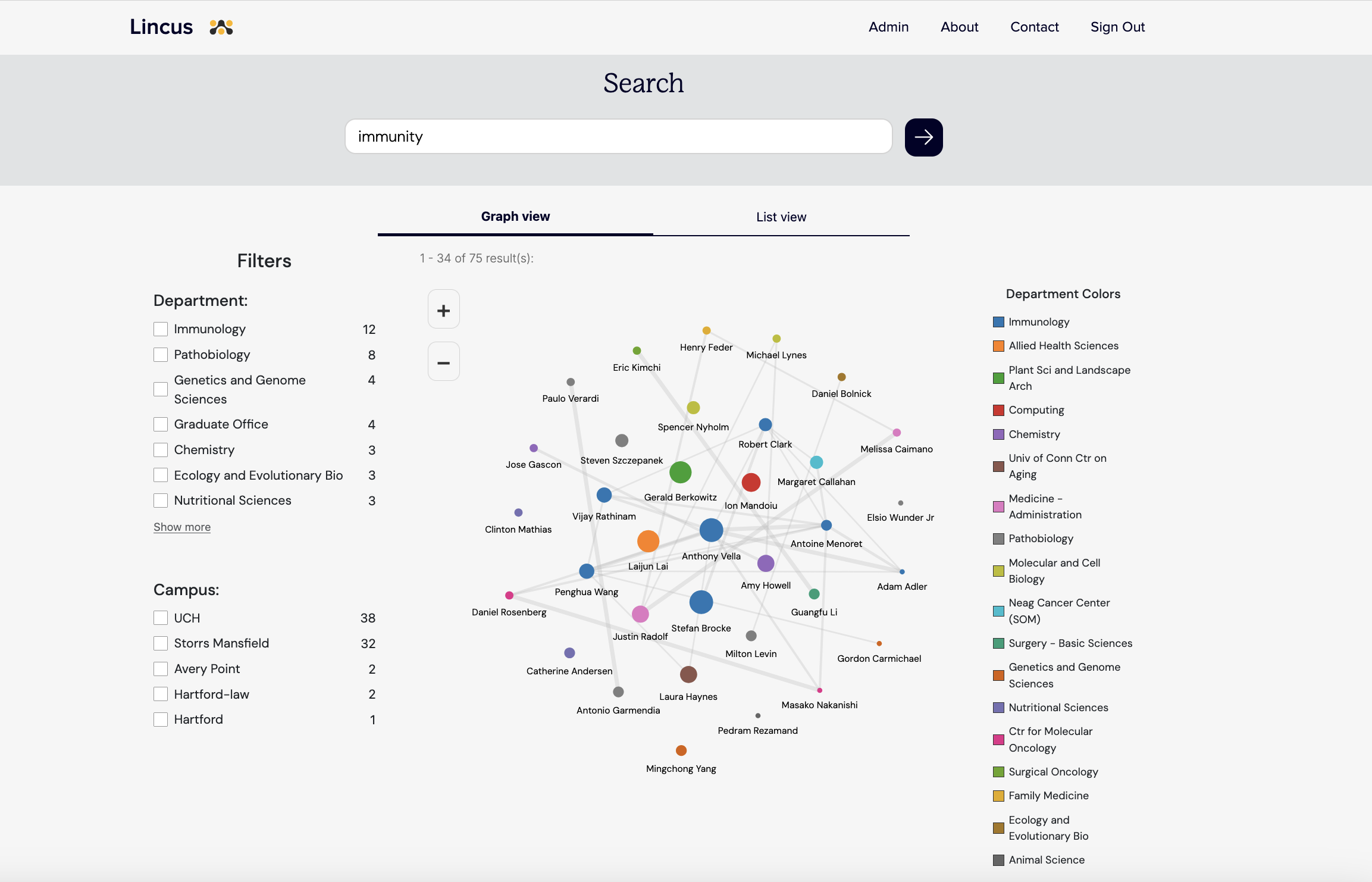Image resolution: width=1372 pixels, height=882 pixels.
Task: Click the Stefan Brocke blue node
Action: [x=701, y=602]
